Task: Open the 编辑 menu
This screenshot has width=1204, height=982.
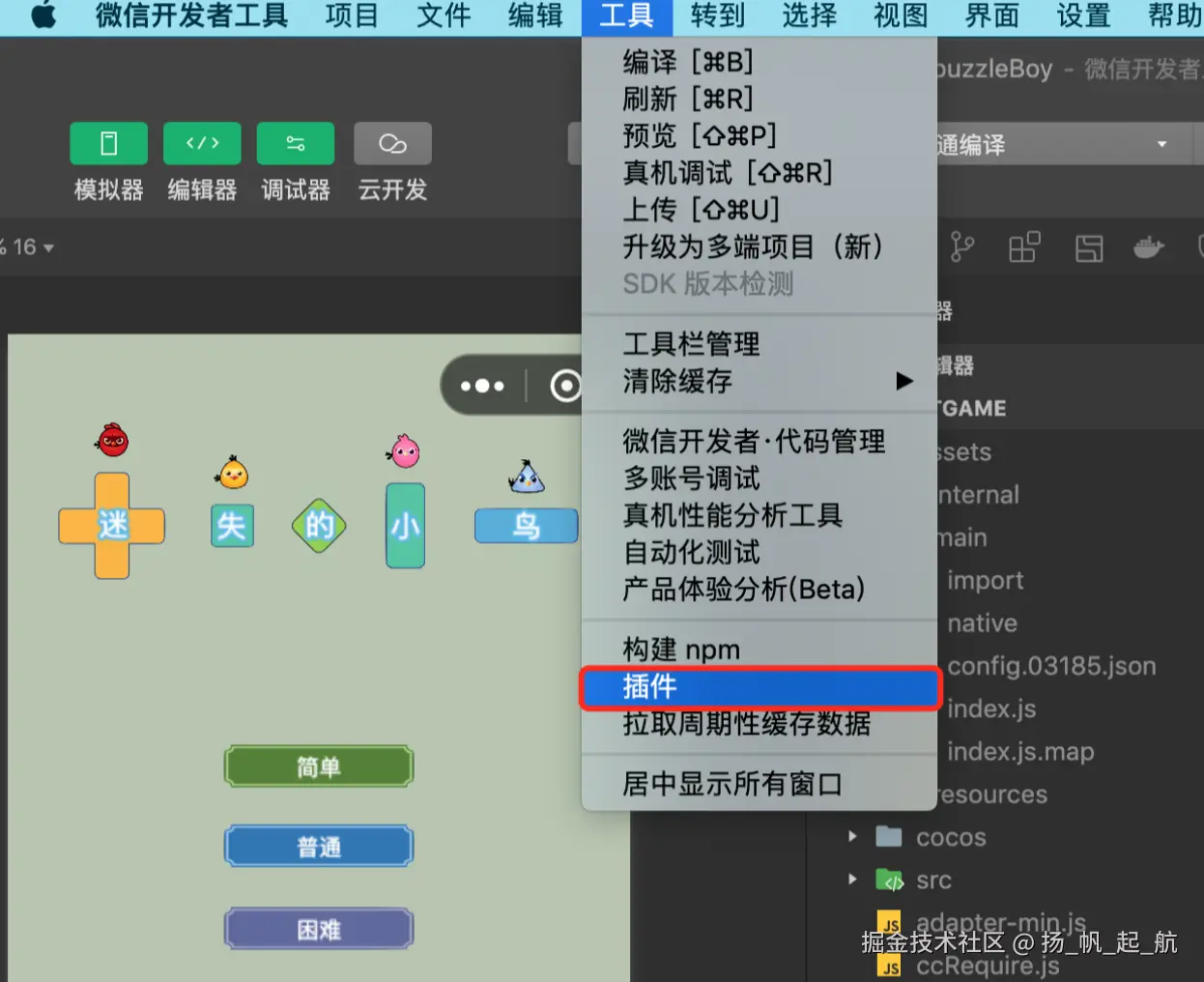Action: (535, 16)
